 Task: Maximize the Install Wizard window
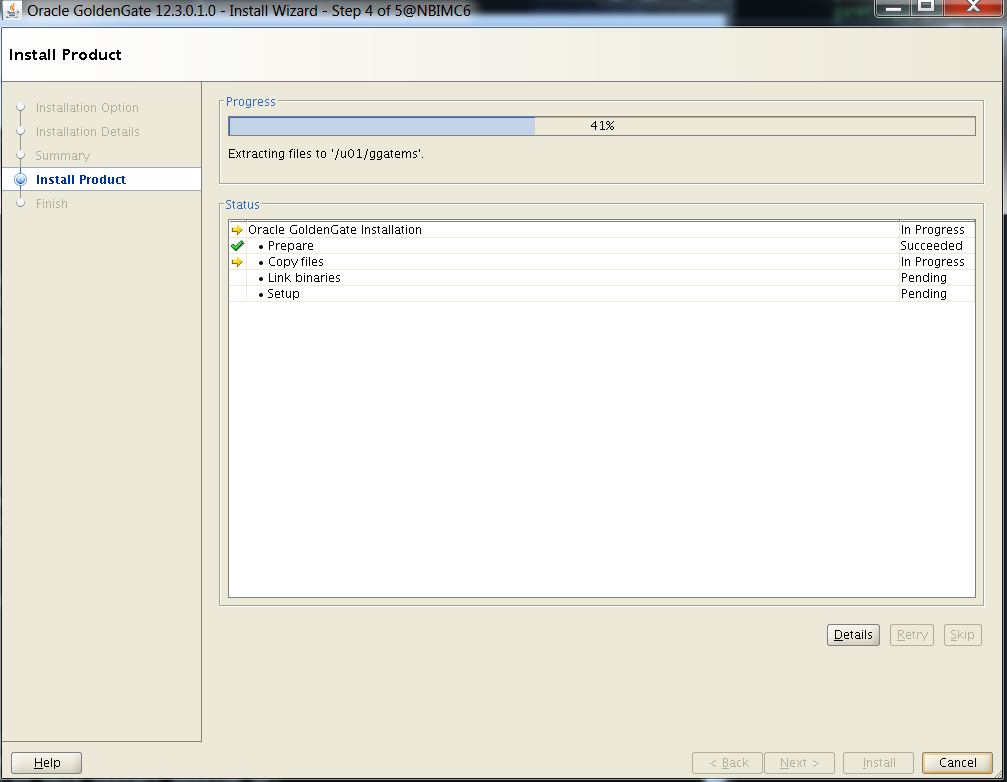(x=927, y=9)
